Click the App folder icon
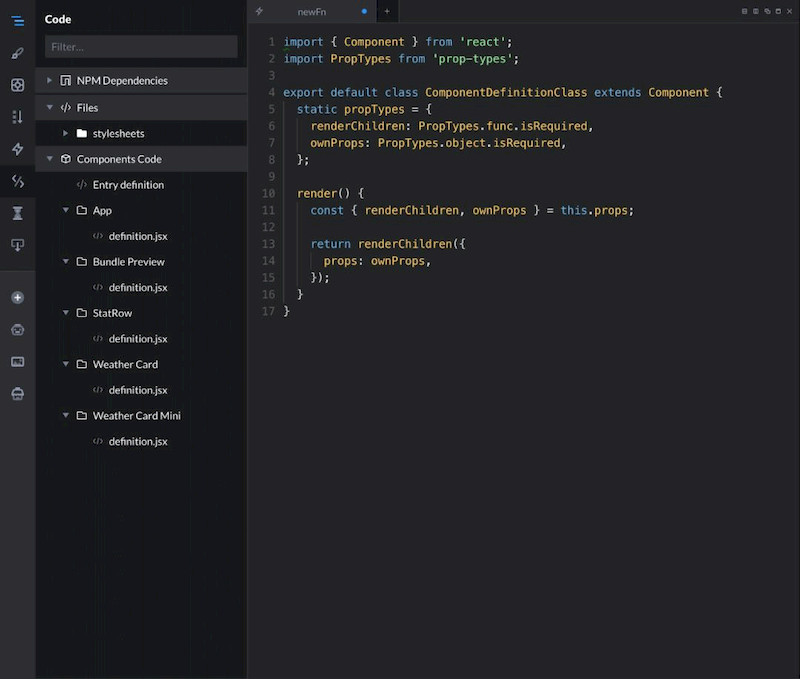 tap(82, 210)
